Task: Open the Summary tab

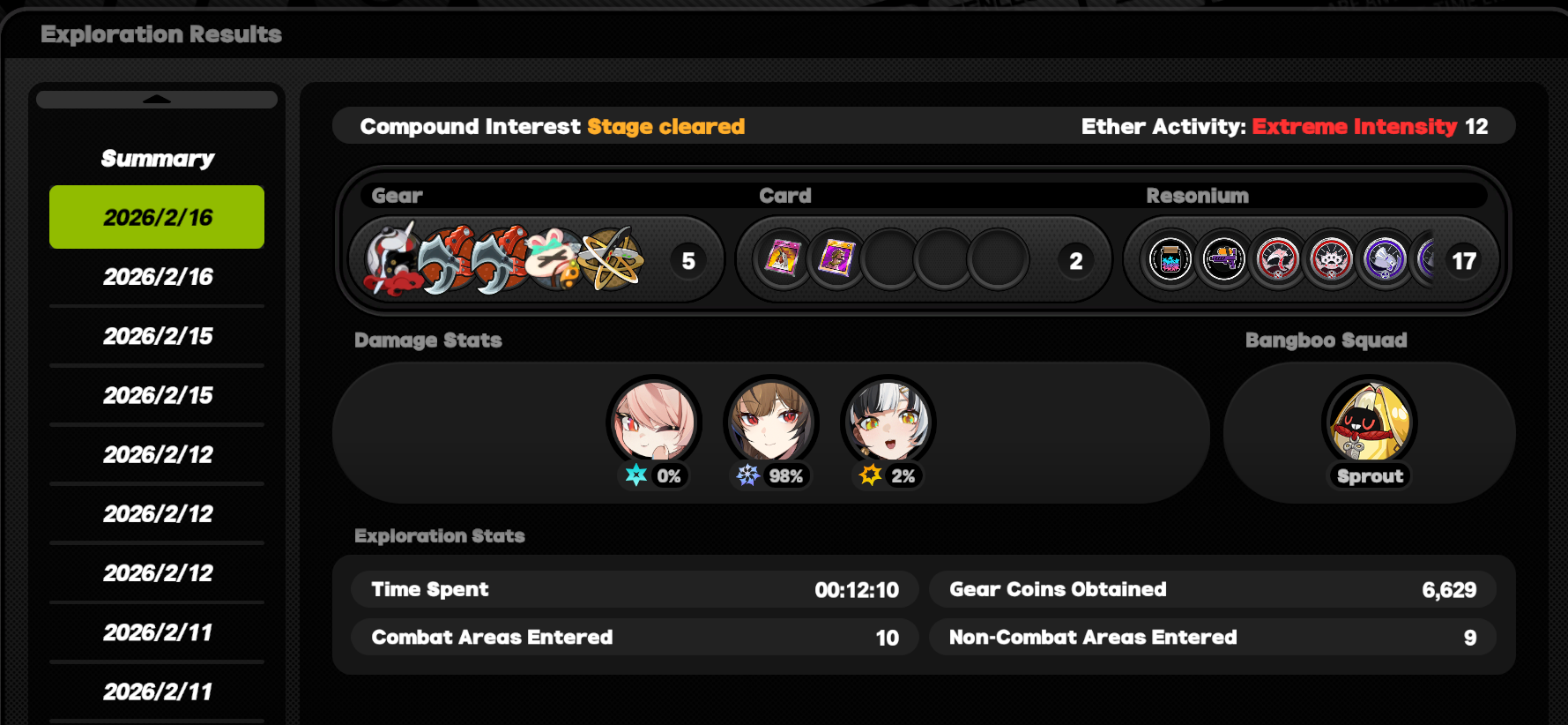Action: (157, 159)
